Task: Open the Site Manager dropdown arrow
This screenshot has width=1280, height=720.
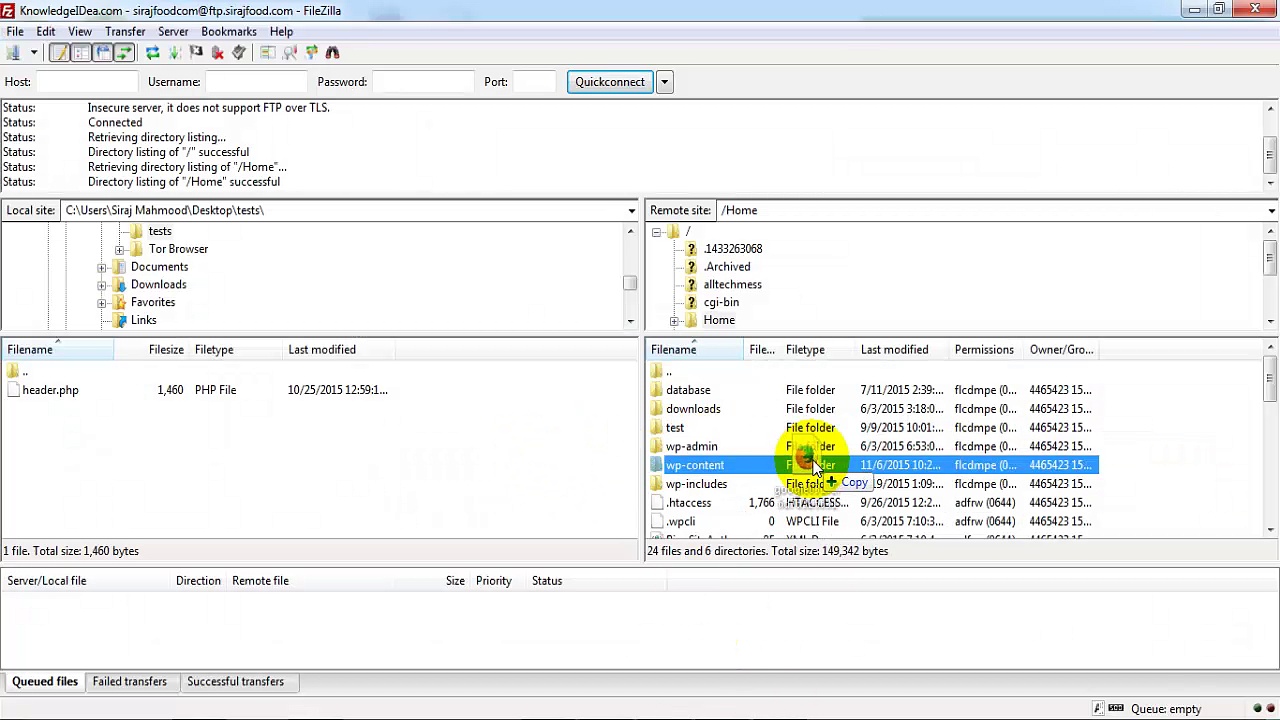Action: coord(33,52)
